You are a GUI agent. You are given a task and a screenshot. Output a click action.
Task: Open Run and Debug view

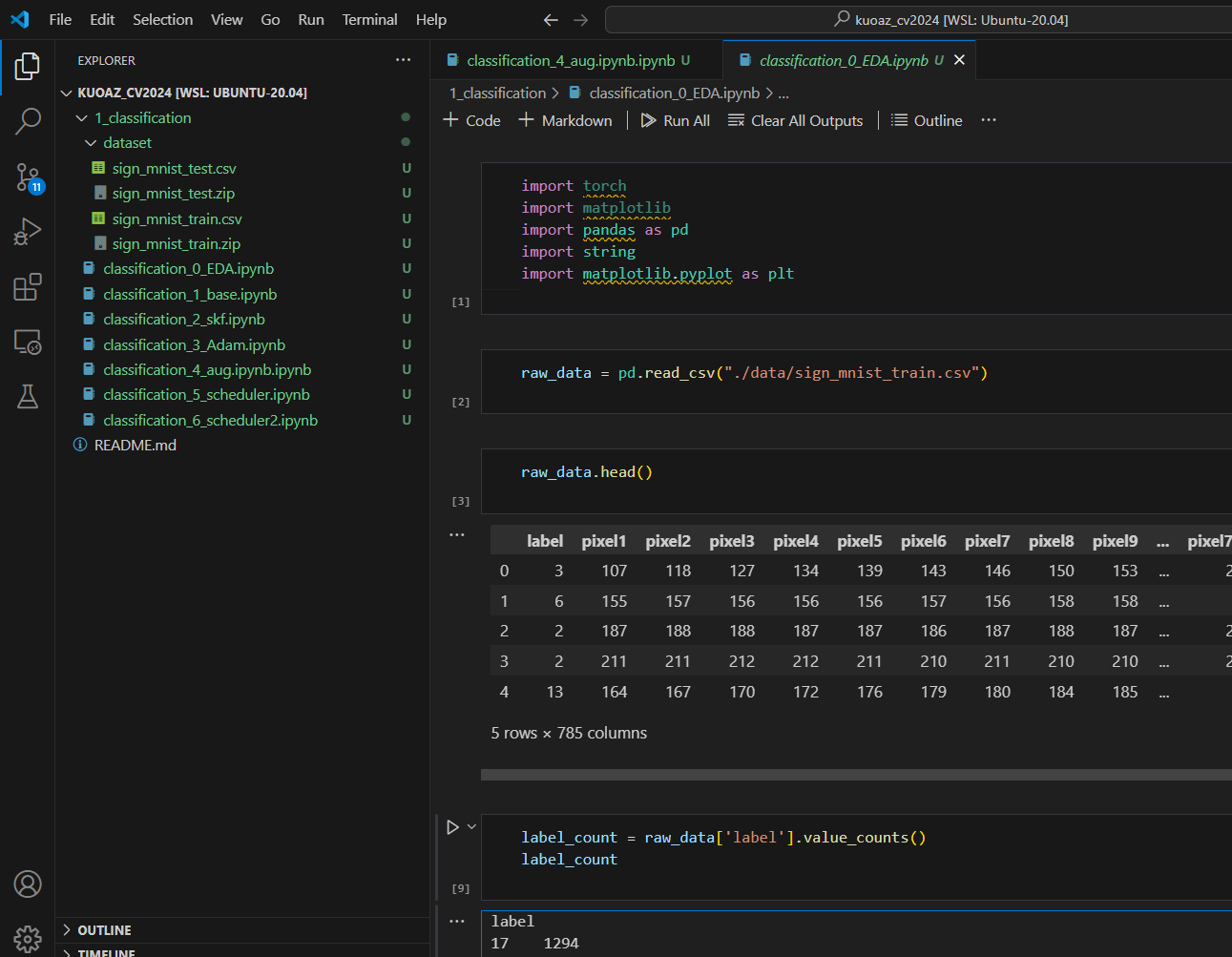pyautogui.click(x=28, y=232)
